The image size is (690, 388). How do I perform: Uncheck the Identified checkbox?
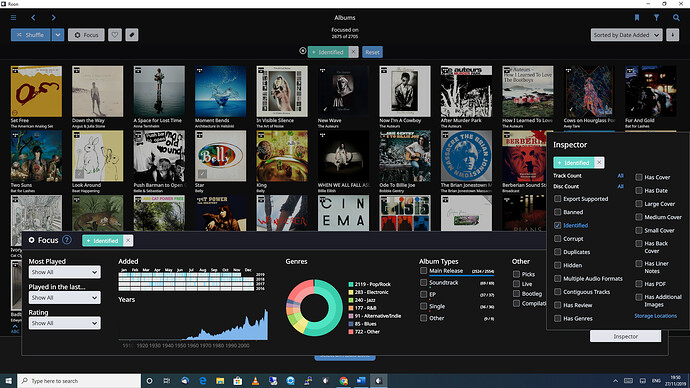[x=558, y=225]
